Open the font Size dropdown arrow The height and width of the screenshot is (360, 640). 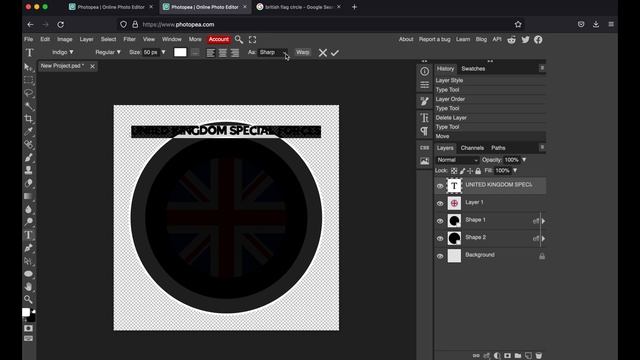[163, 52]
